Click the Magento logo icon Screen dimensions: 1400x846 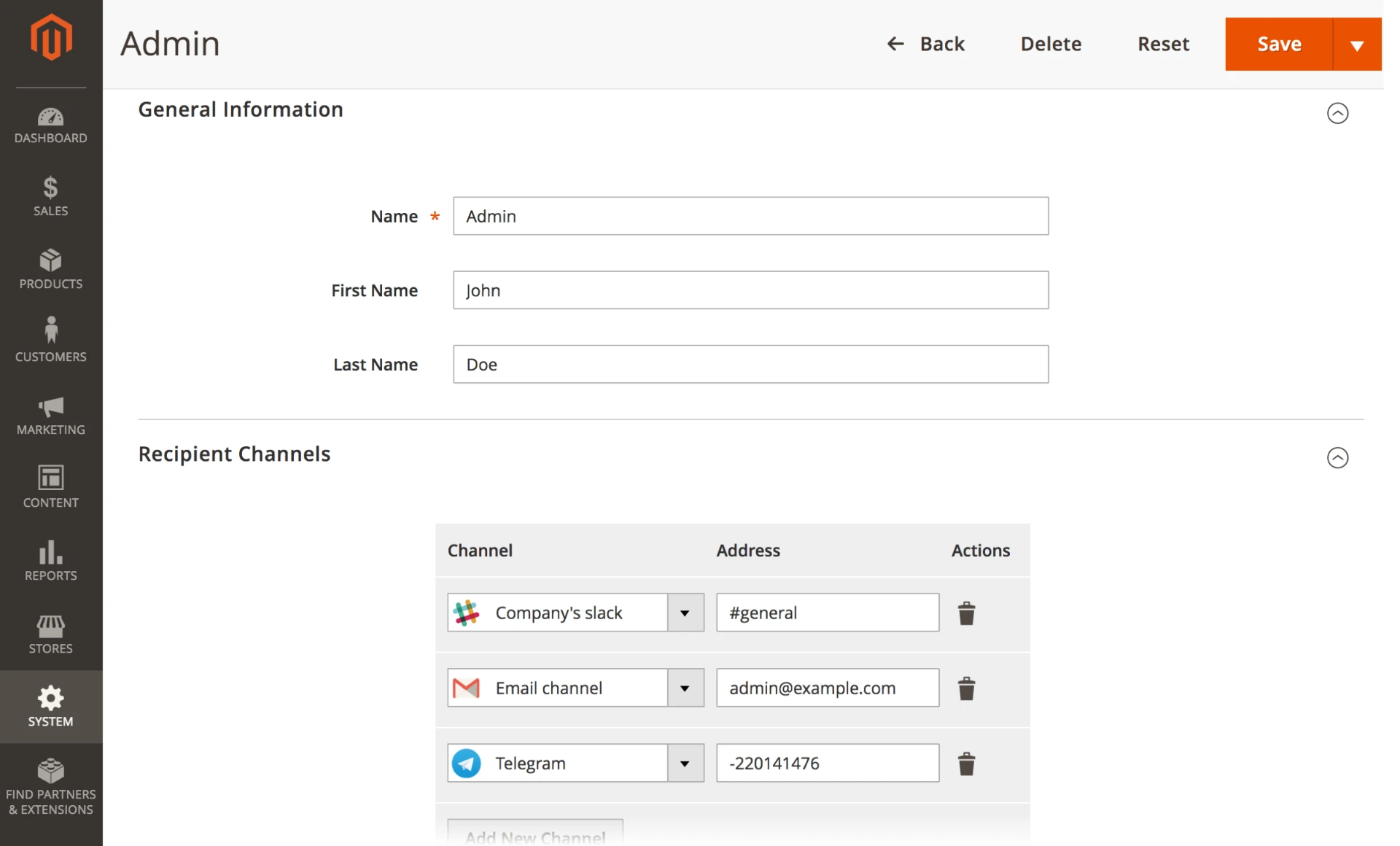coord(51,38)
